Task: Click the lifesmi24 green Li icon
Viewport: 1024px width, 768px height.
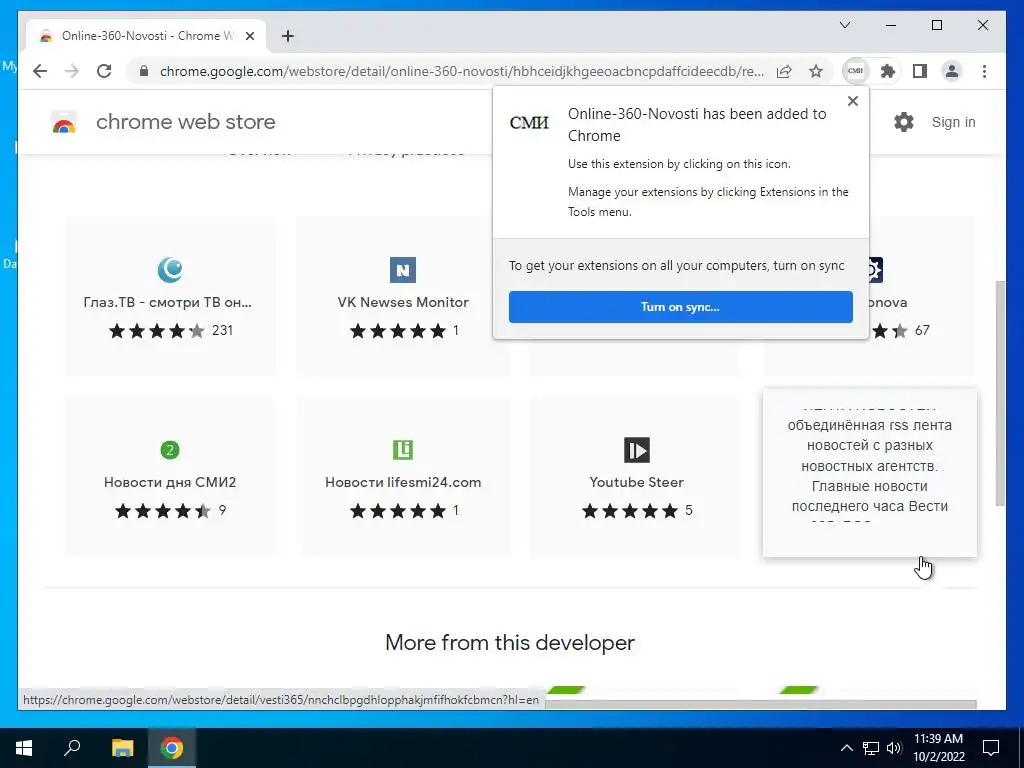Action: click(x=403, y=450)
